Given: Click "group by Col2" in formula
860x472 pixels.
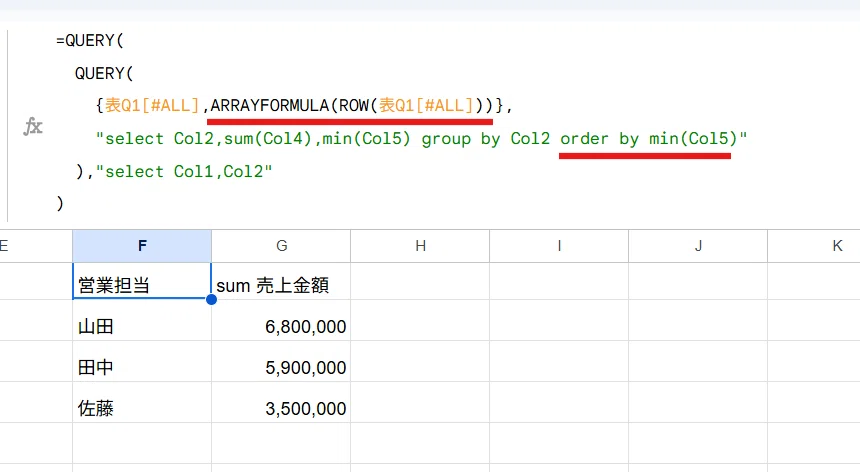Looking at the screenshot, I should 485,139.
